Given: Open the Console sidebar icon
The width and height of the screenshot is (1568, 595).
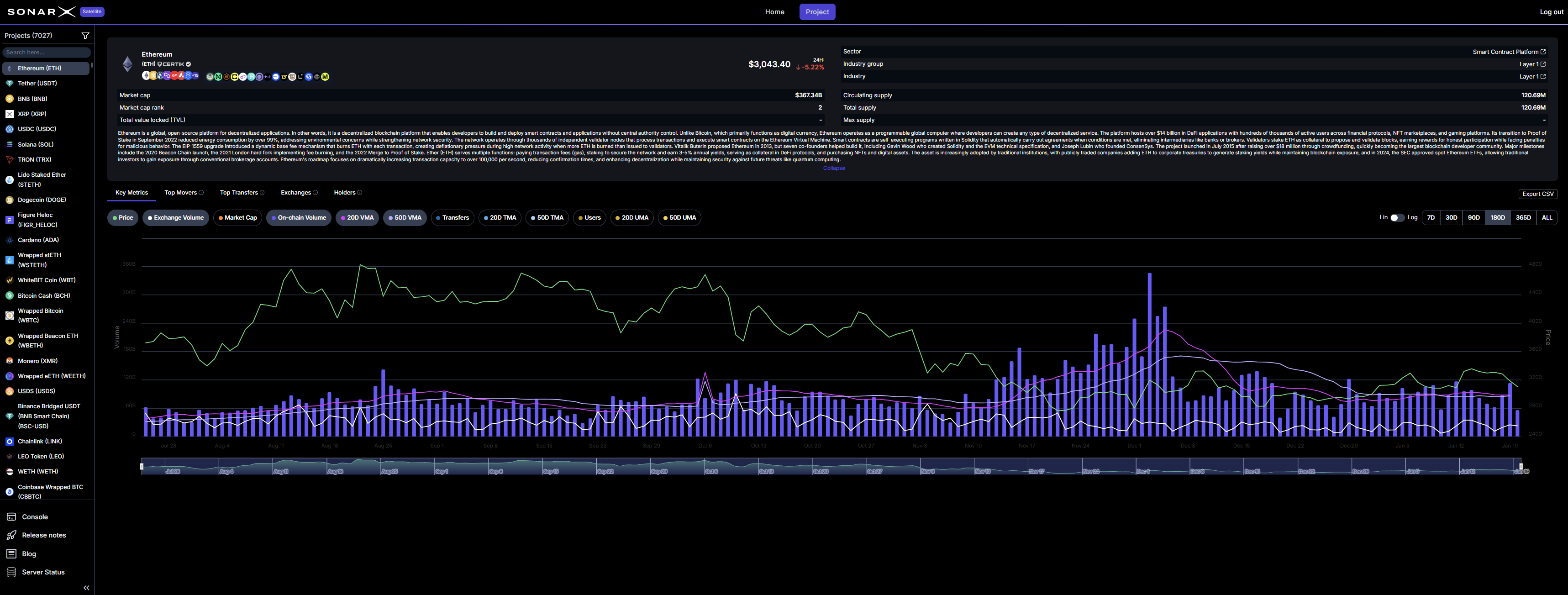Looking at the screenshot, I should [11, 517].
